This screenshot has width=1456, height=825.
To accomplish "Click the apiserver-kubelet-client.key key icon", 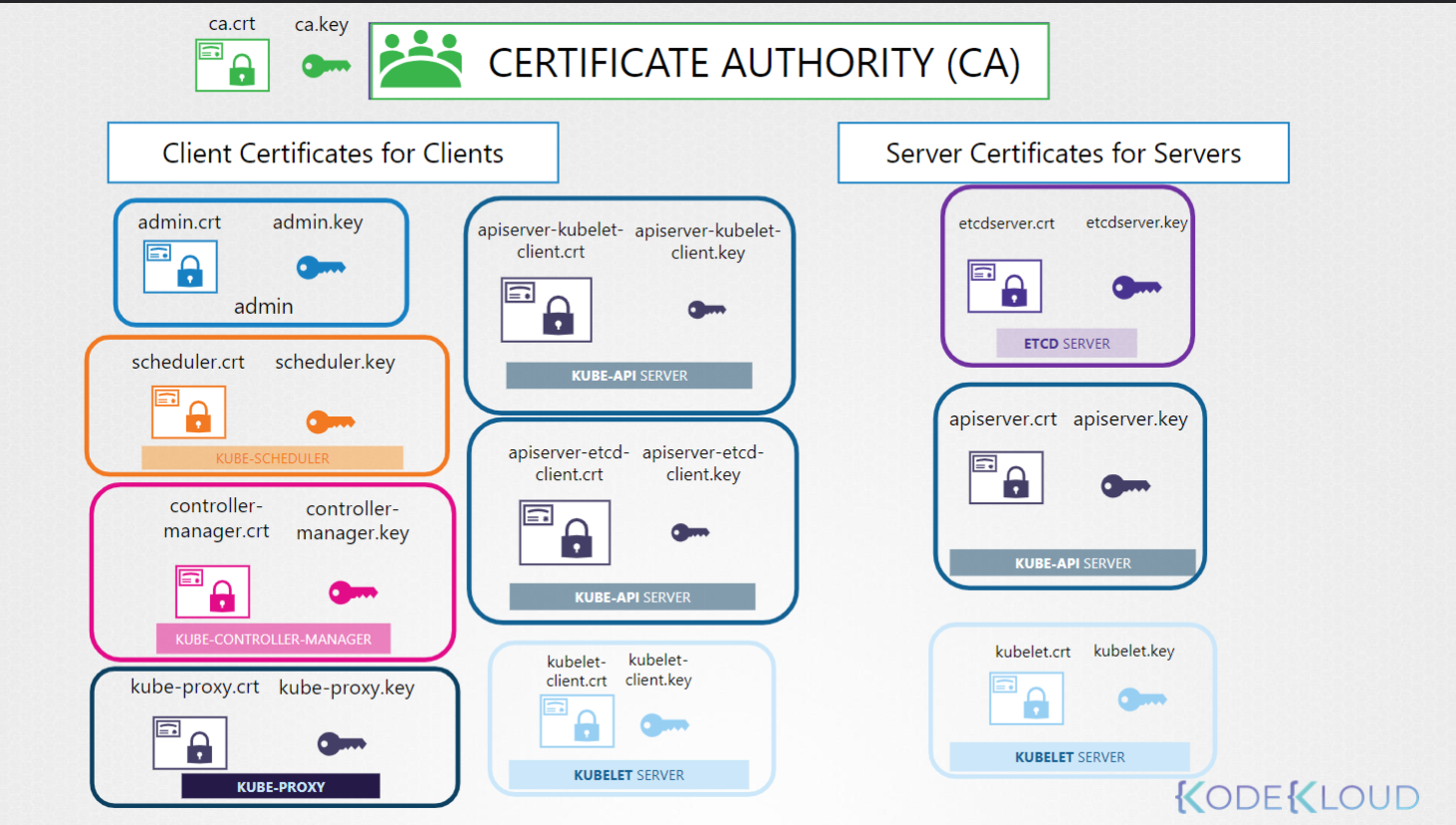I will 707,310.
